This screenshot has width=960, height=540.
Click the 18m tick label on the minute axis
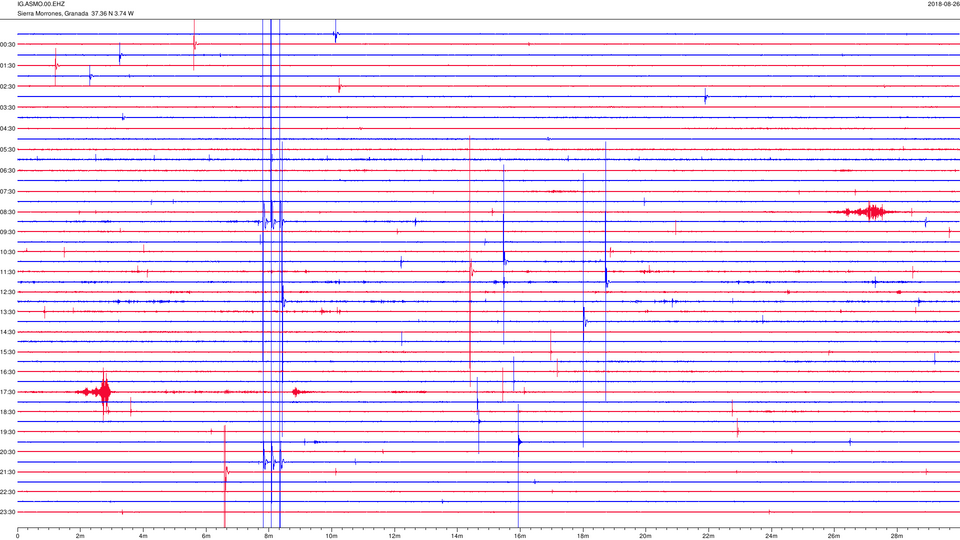[x=582, y=536]
